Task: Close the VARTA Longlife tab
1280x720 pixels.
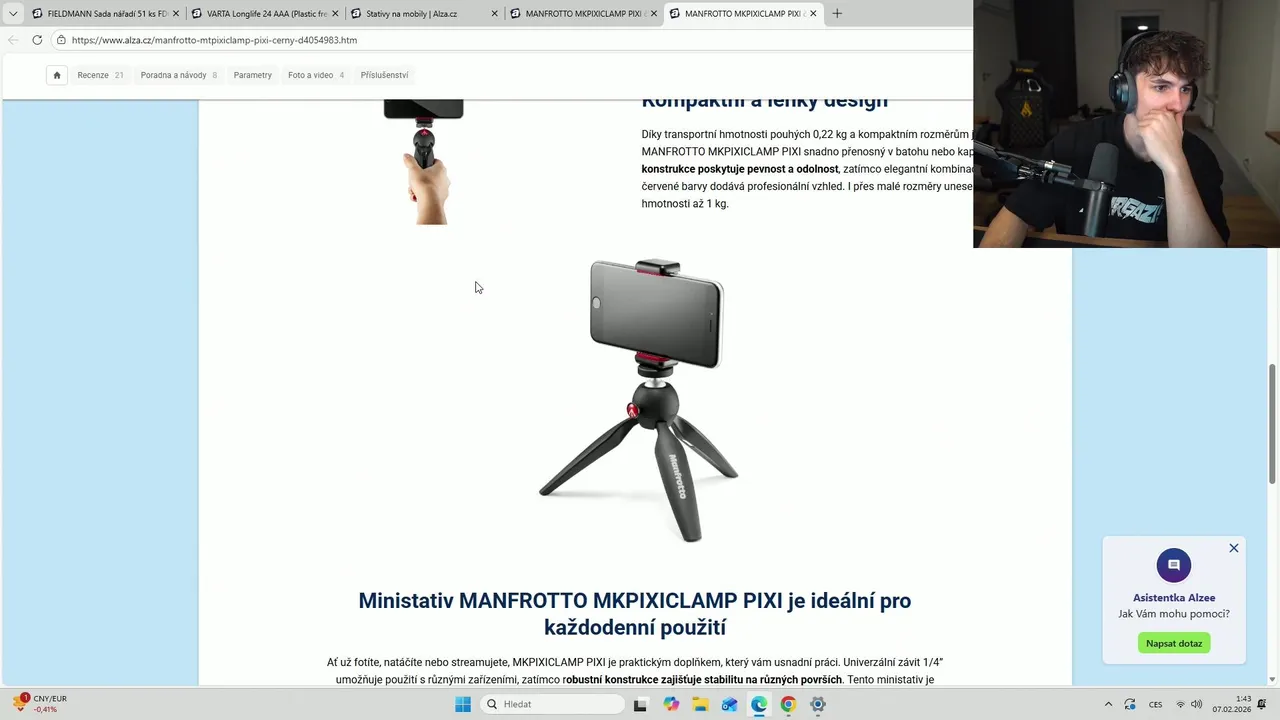Action: [x=335, y=13]
